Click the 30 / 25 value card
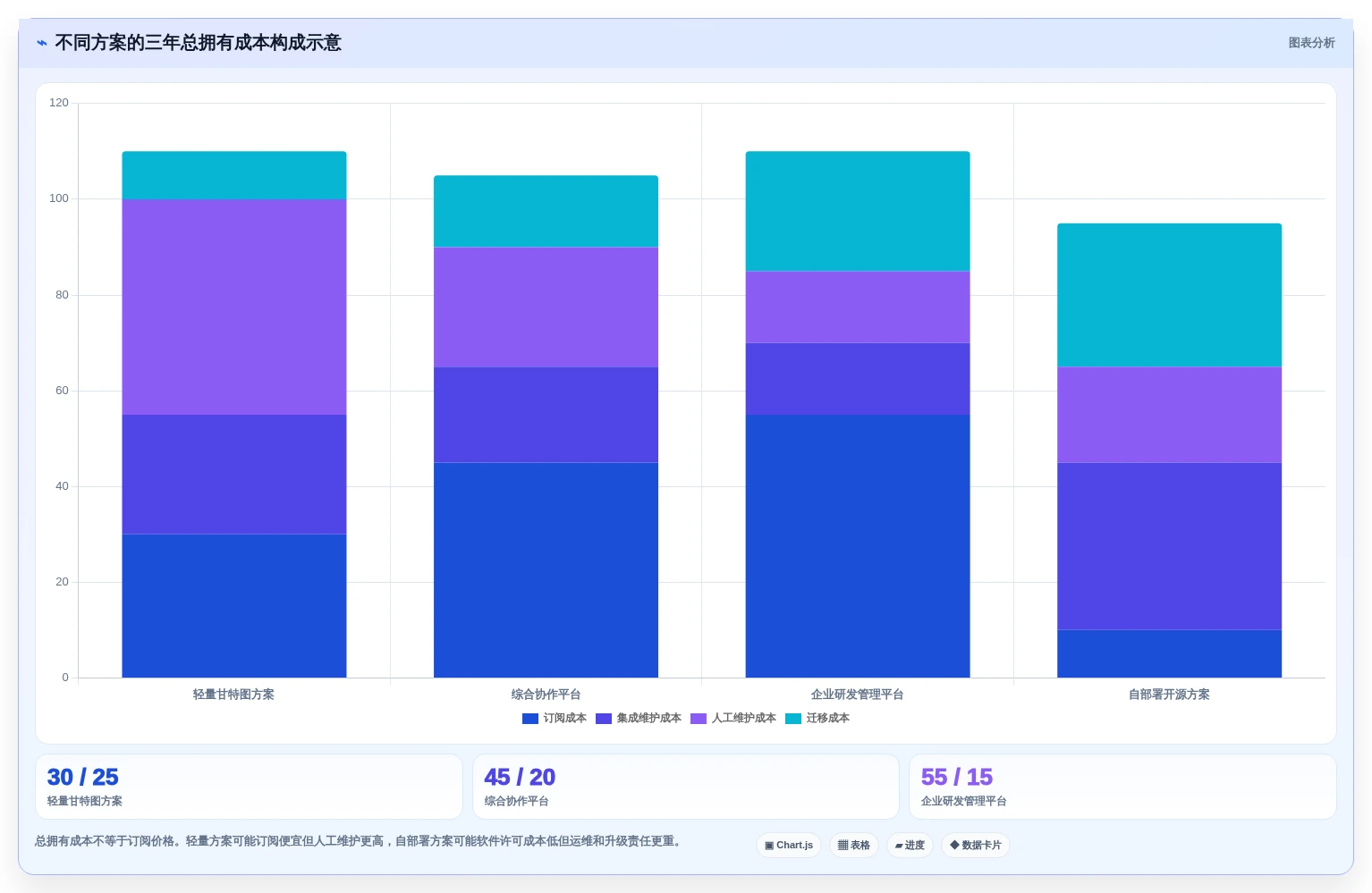The height and width of the screenshot is (893, 1372). click(249, 787)
